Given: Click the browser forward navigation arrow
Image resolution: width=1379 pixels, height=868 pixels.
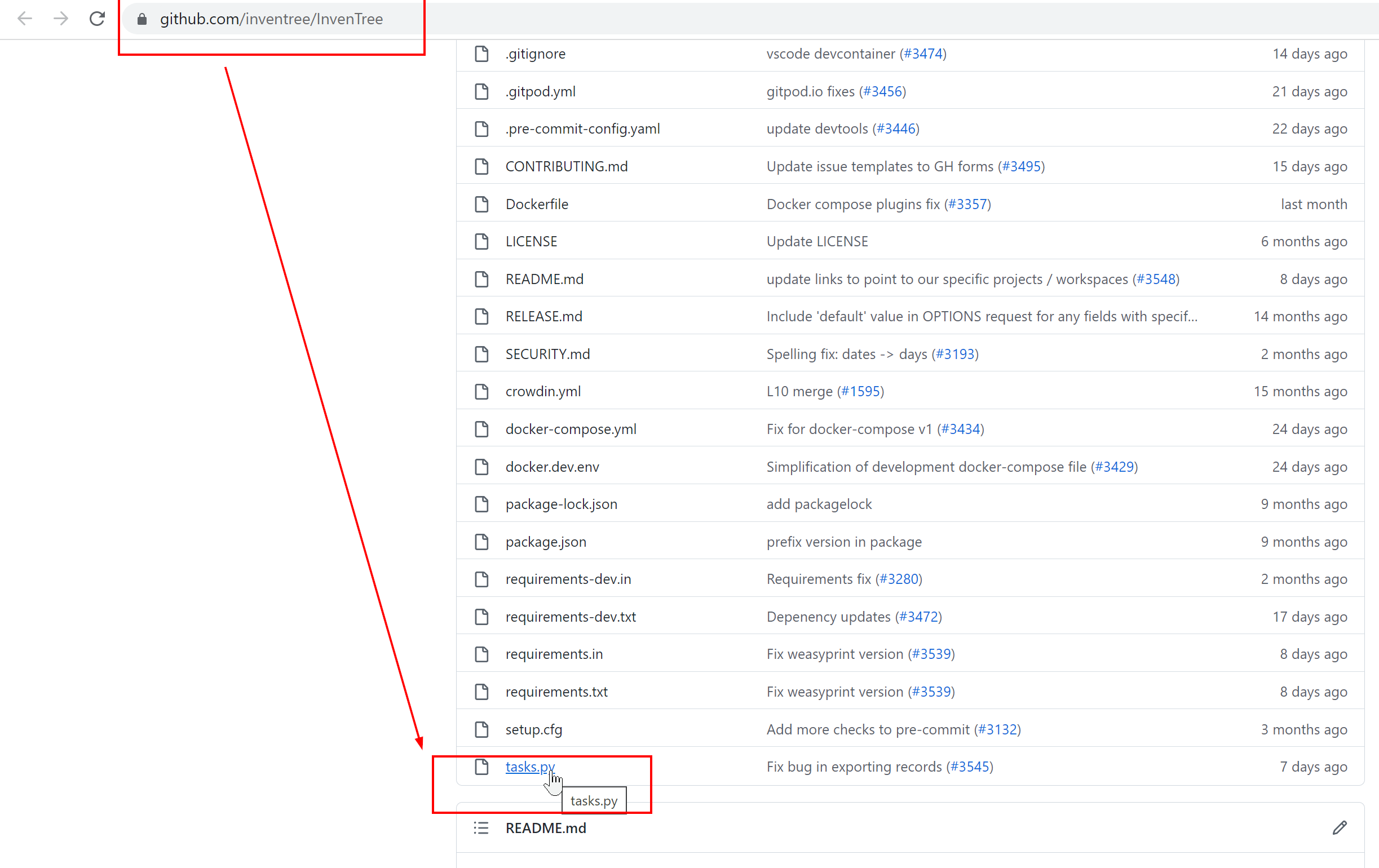Looking at the screenshot, I should [60, 19].
